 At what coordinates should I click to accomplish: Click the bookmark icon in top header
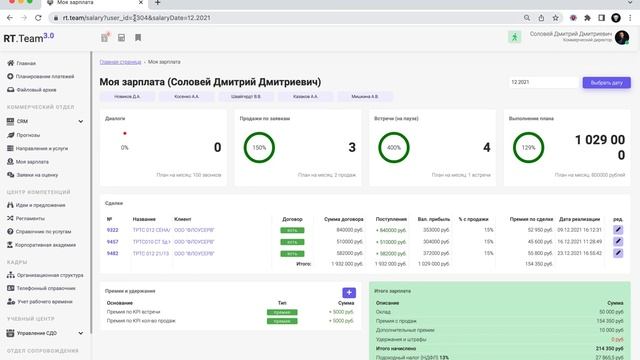pos(138,38)
